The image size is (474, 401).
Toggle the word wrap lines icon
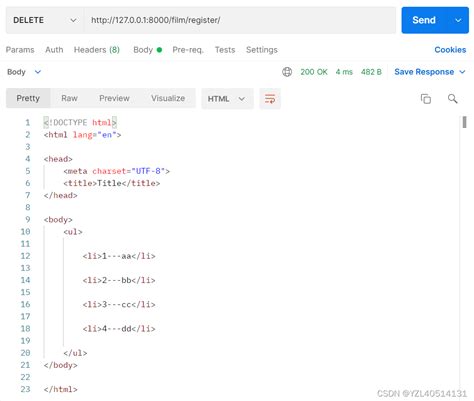pyautogui.click(x=270, y=99)
